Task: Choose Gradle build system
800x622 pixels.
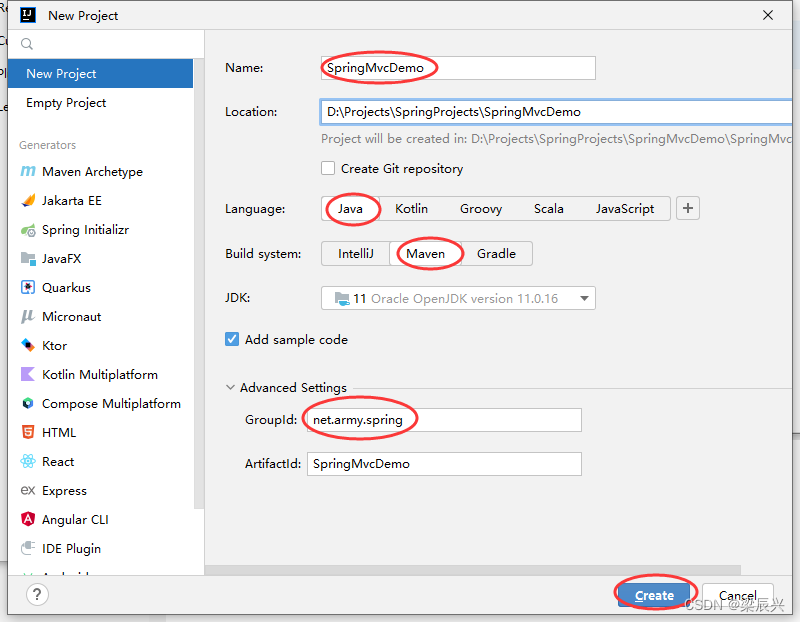Action: (496, 254)
